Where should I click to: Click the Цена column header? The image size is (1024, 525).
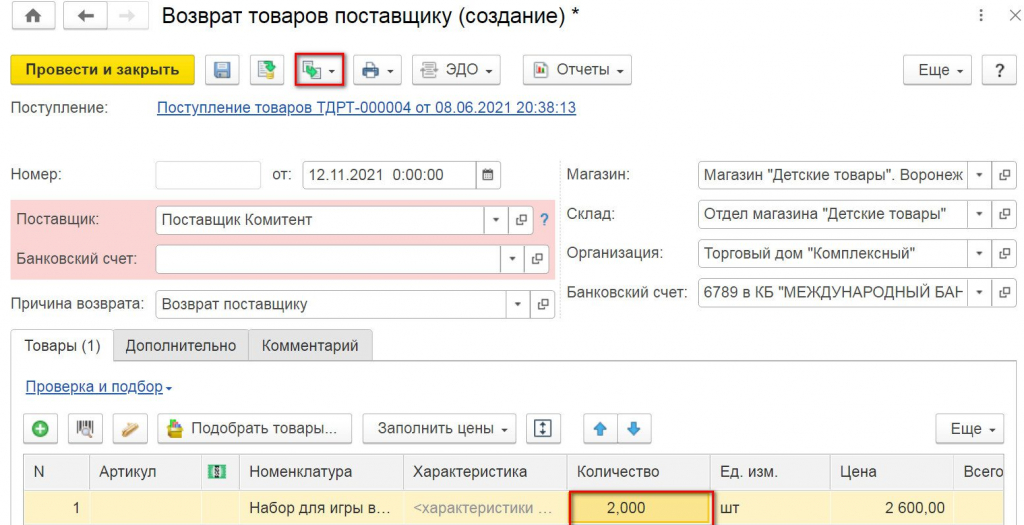pos(891,472)
